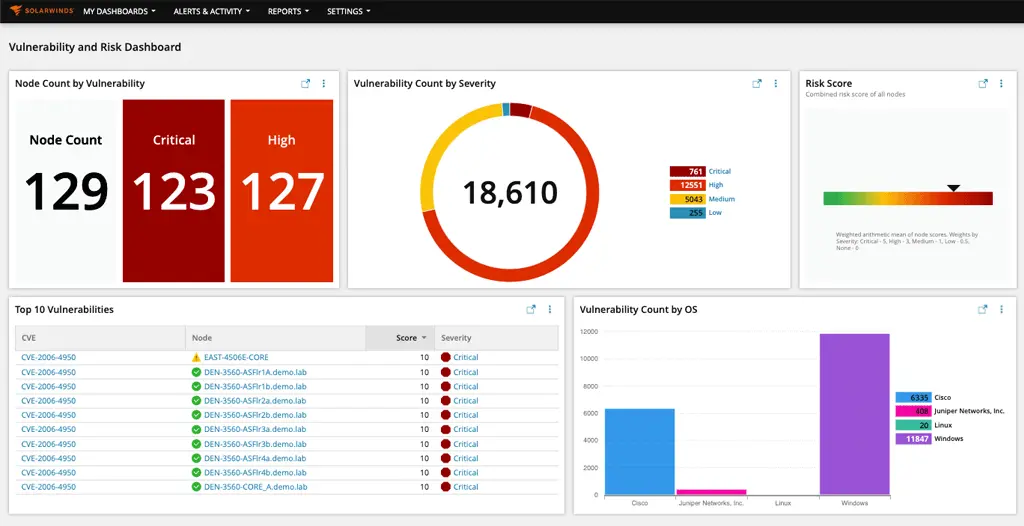This screenshot has height=526, width=1024.
Task: Click the 6335 Cisco legend swatch
Action: point(914,397)
